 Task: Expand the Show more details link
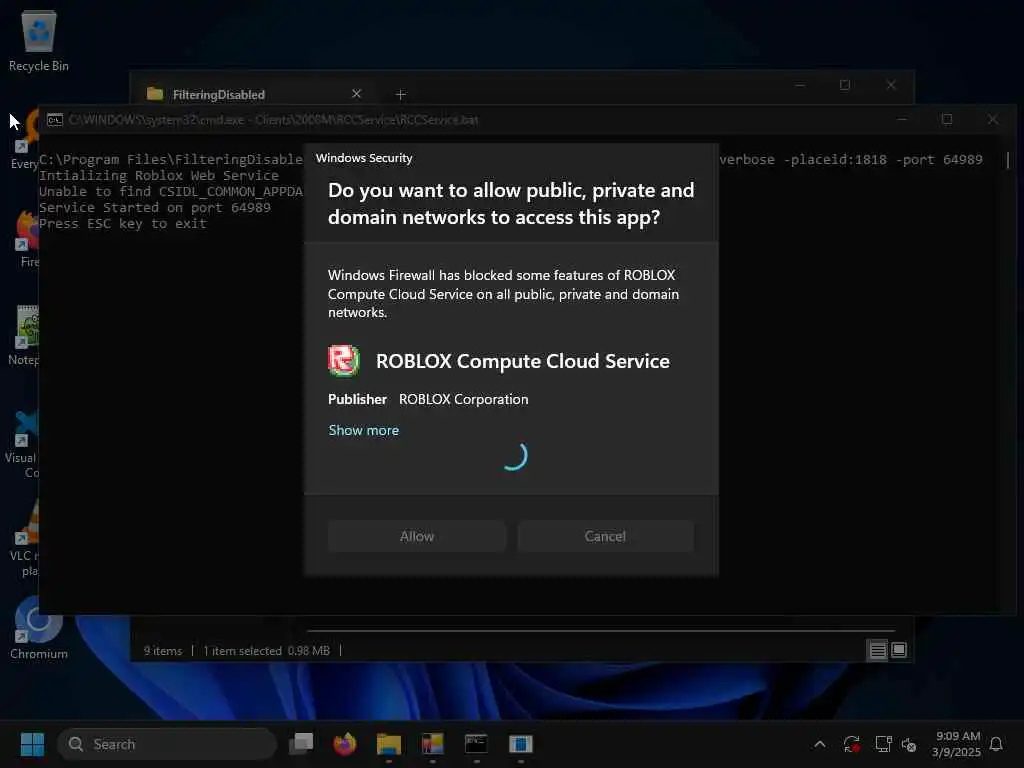click(x=363, y=430)
